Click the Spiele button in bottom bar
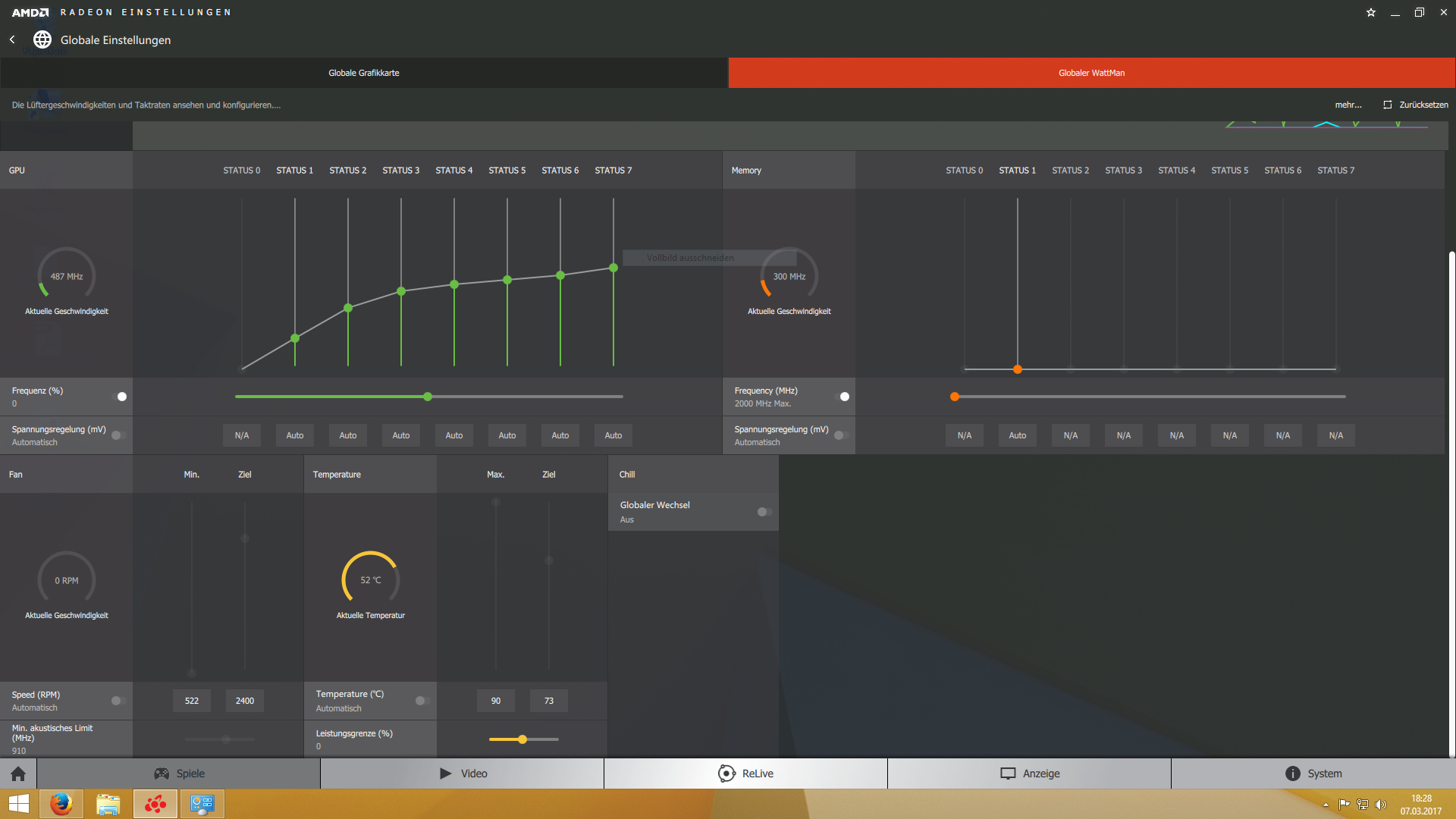This screenshot has width=1456, height=819. tap(179, 773)
